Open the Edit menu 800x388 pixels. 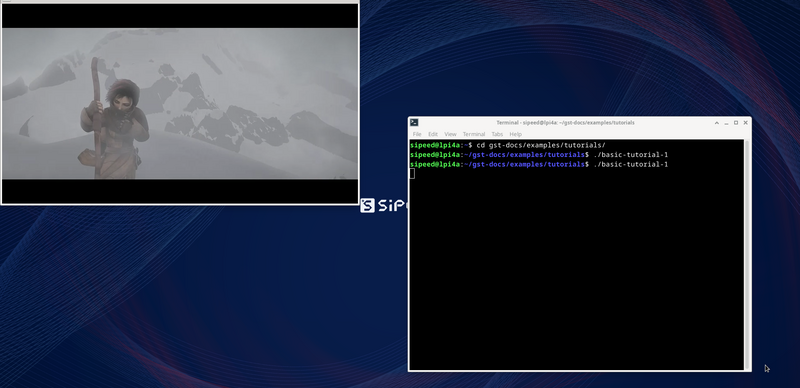click(433, 134)
